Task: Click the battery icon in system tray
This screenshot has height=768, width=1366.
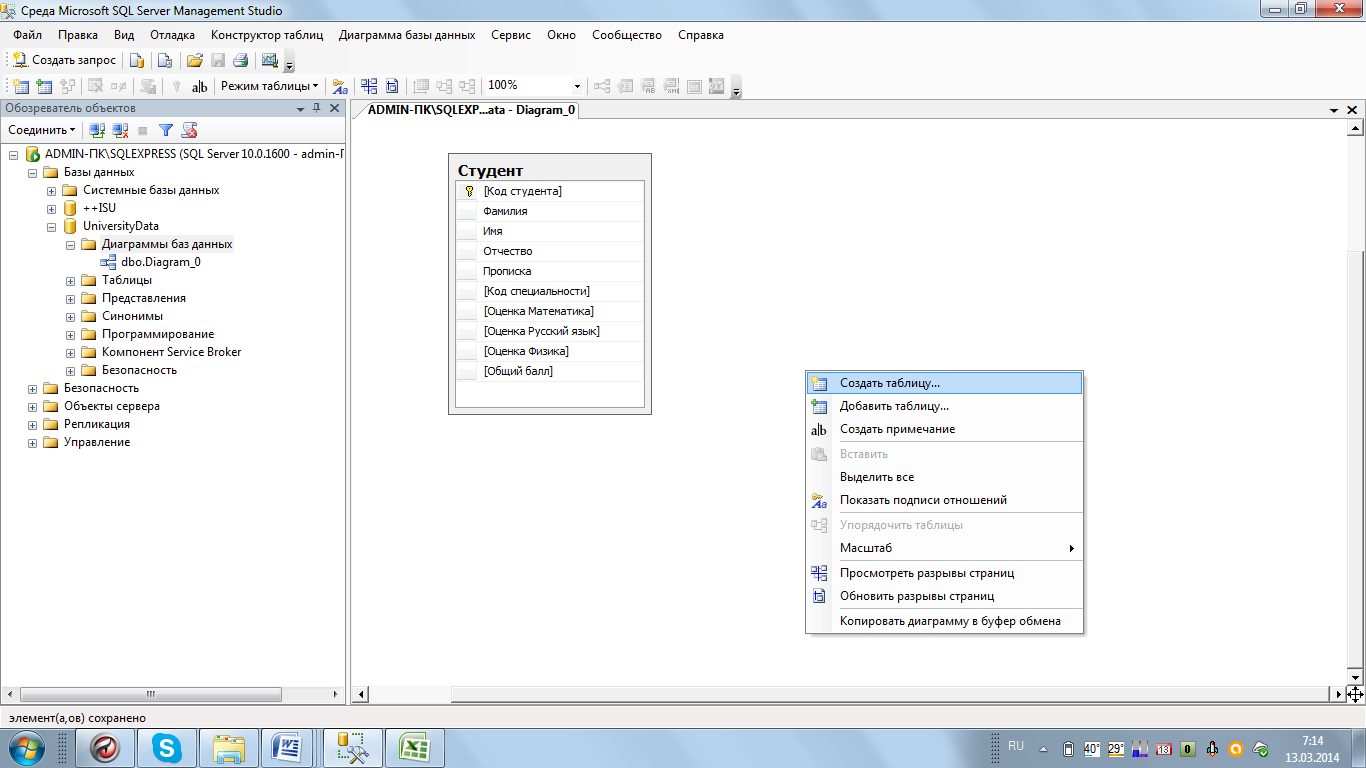Action: (x=1068, y=748)
